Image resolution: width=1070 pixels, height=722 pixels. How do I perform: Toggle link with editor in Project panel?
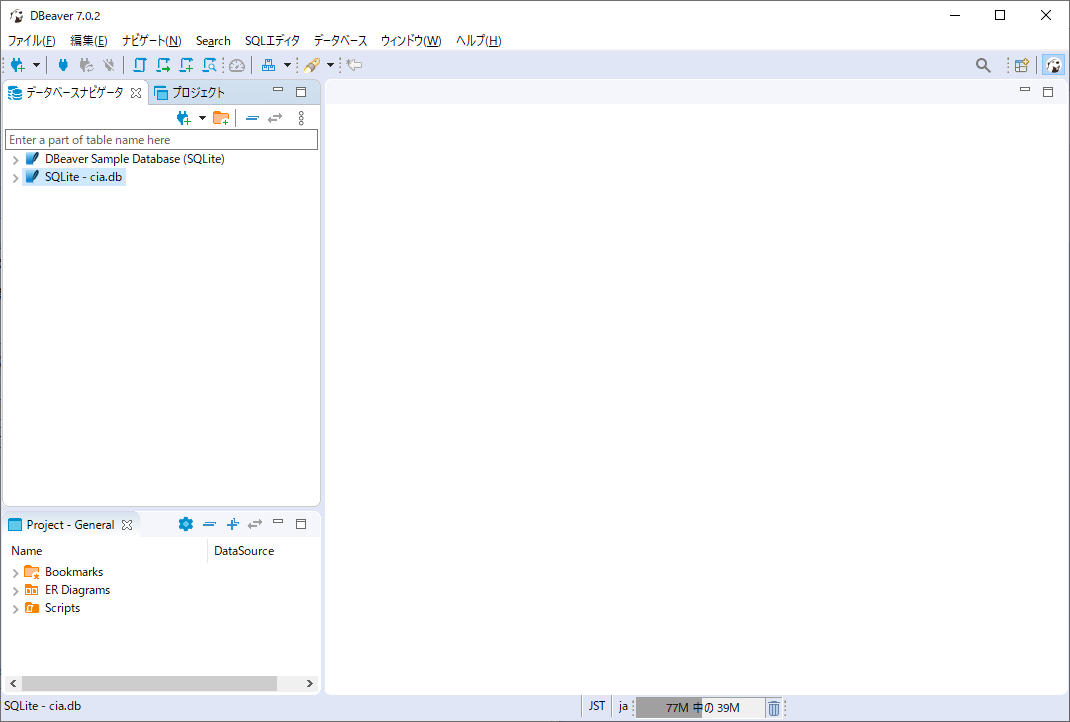256,524
